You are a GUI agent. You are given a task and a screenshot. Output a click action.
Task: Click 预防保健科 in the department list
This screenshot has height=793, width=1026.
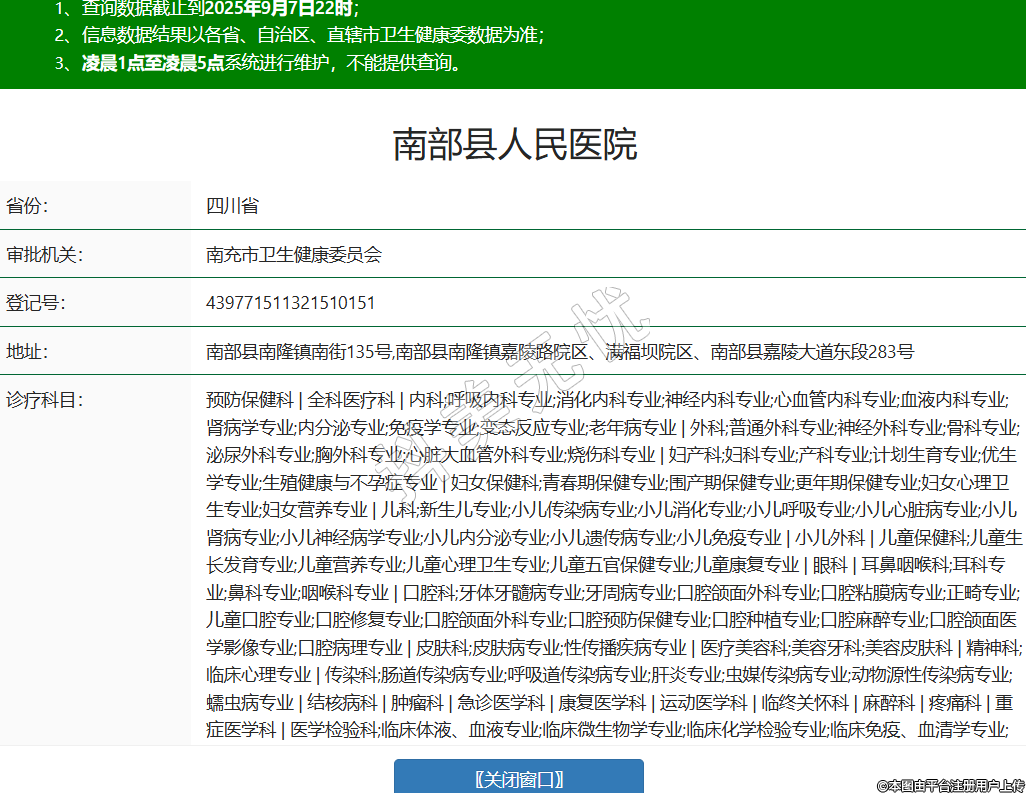[x=249, y=400]
